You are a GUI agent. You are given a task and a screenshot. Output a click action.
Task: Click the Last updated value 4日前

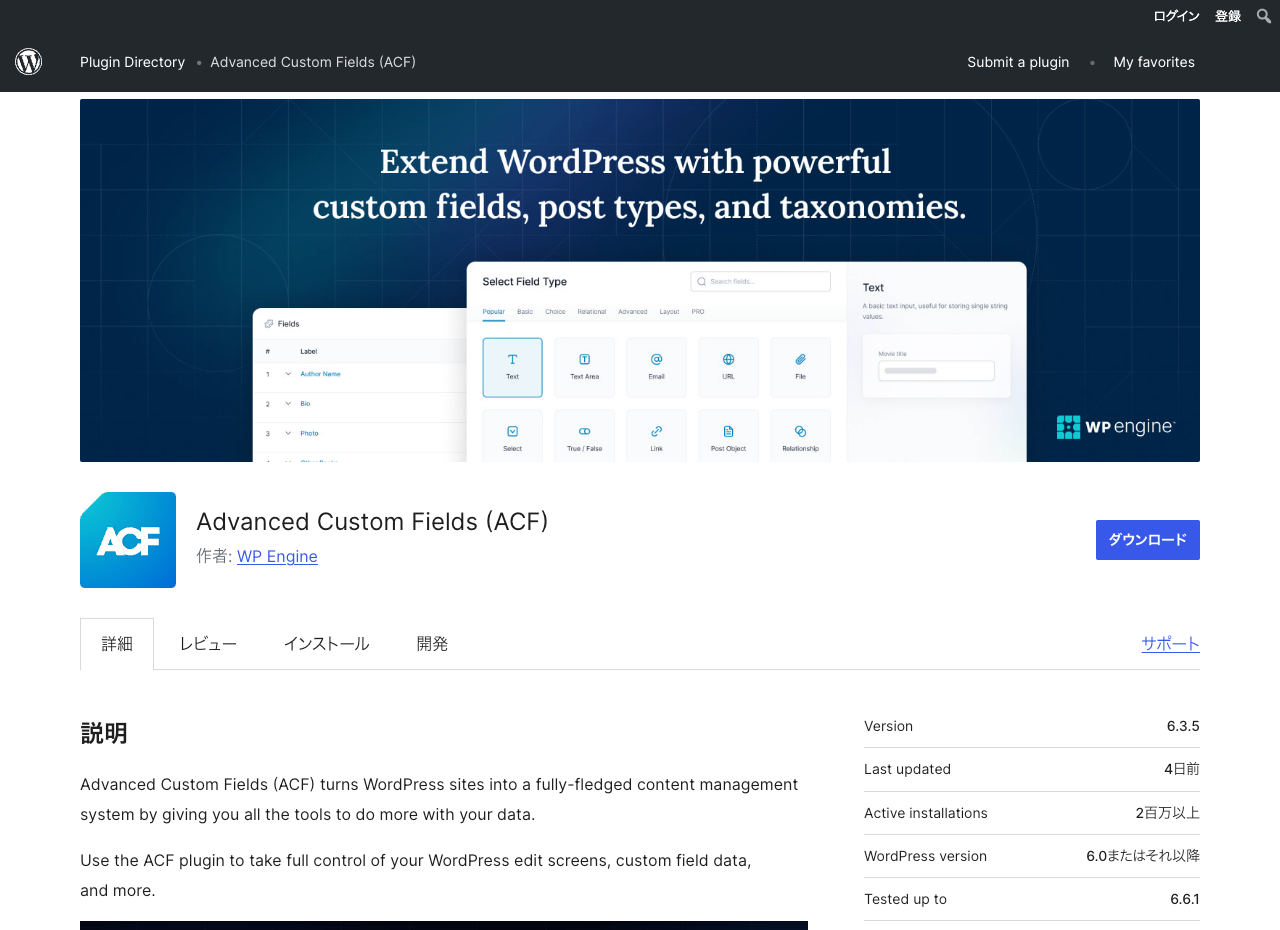[x=1182, y=769]
